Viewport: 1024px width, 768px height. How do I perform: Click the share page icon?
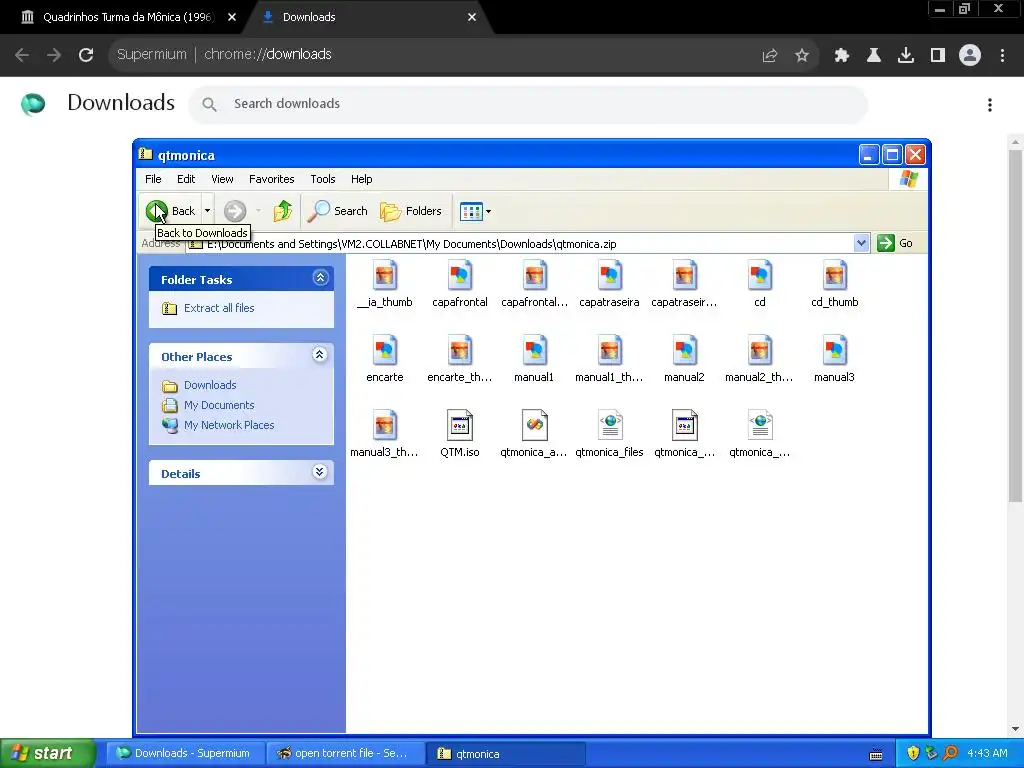coord(770,56)
